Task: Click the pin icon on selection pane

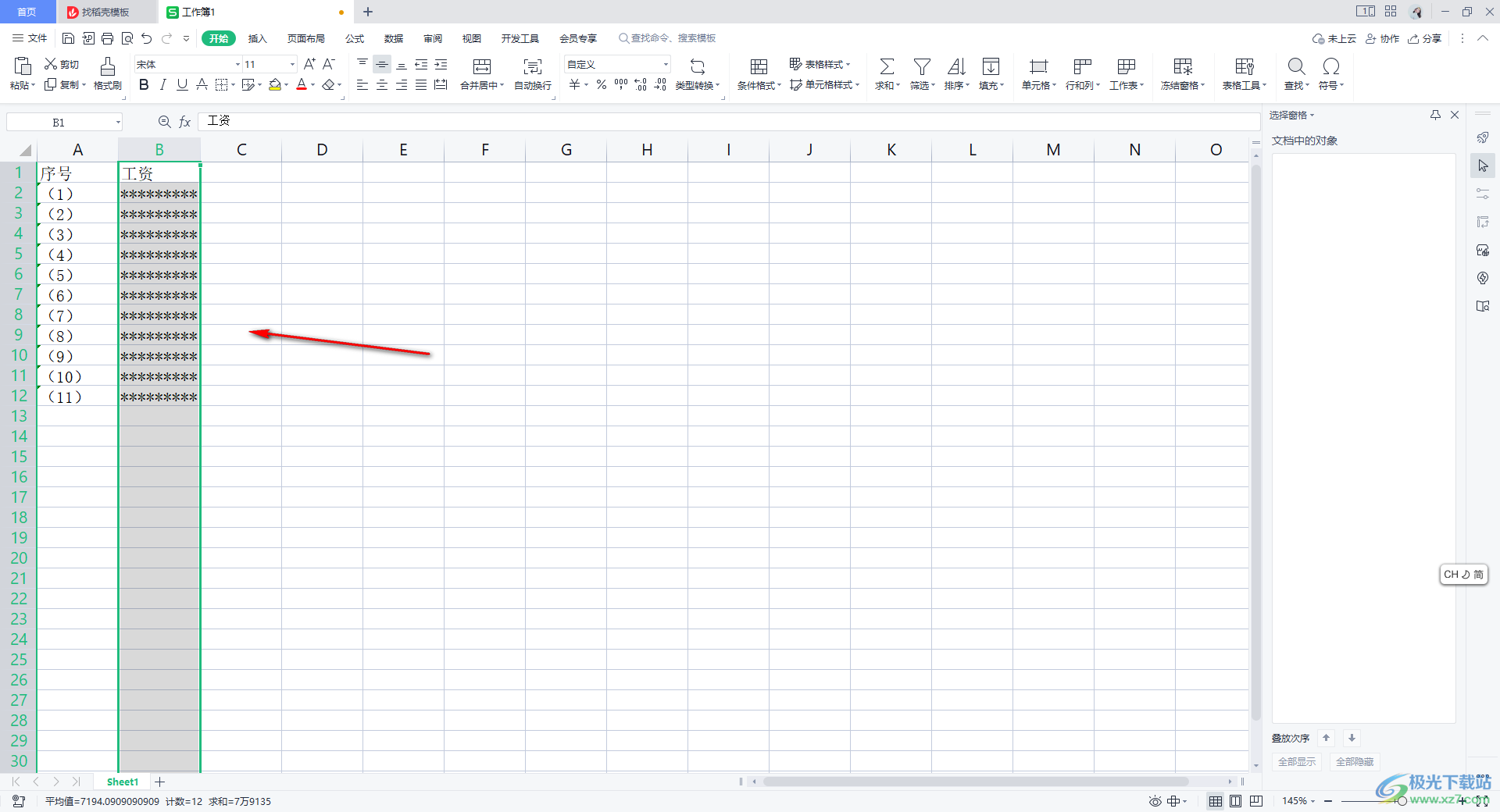Action: tap(1435, 115)
